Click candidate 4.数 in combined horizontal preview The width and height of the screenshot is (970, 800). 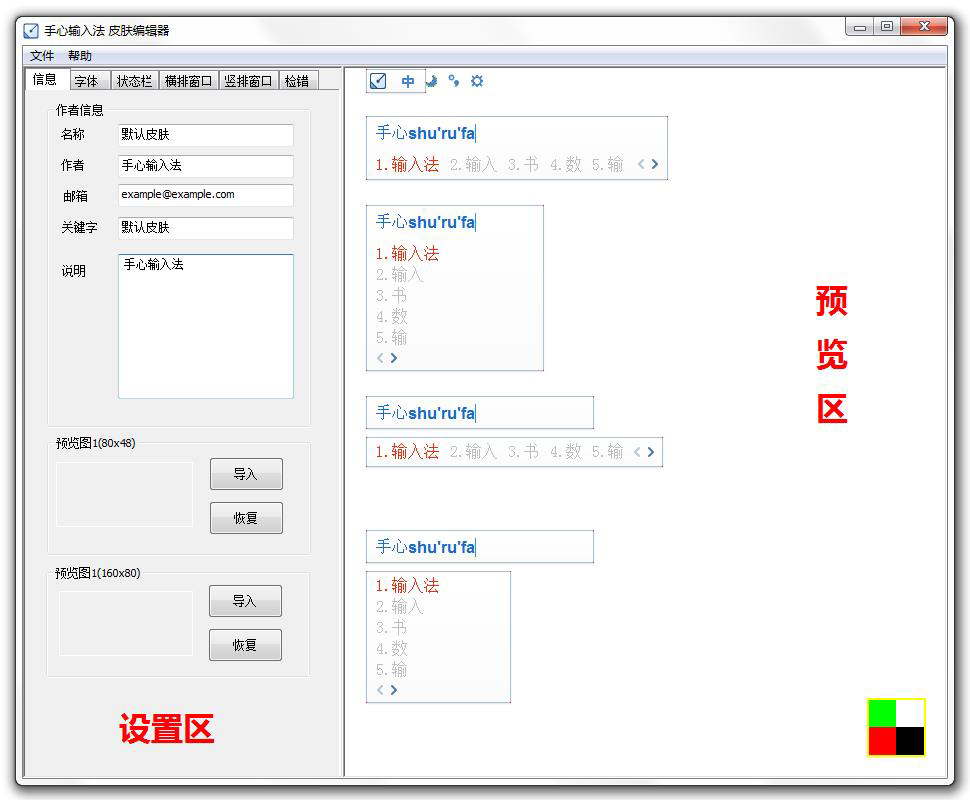coord(565,164)
